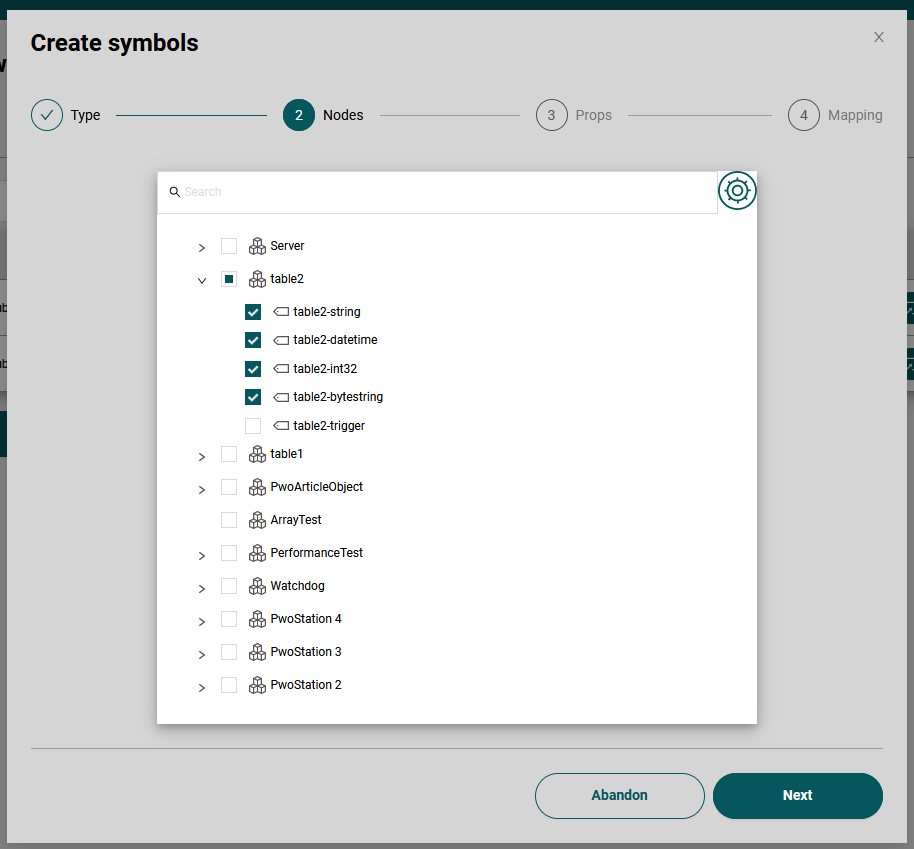The image size is (914, 849).
Task: Tick the PwoArticleObject checkbox
Action: (229, 487)
